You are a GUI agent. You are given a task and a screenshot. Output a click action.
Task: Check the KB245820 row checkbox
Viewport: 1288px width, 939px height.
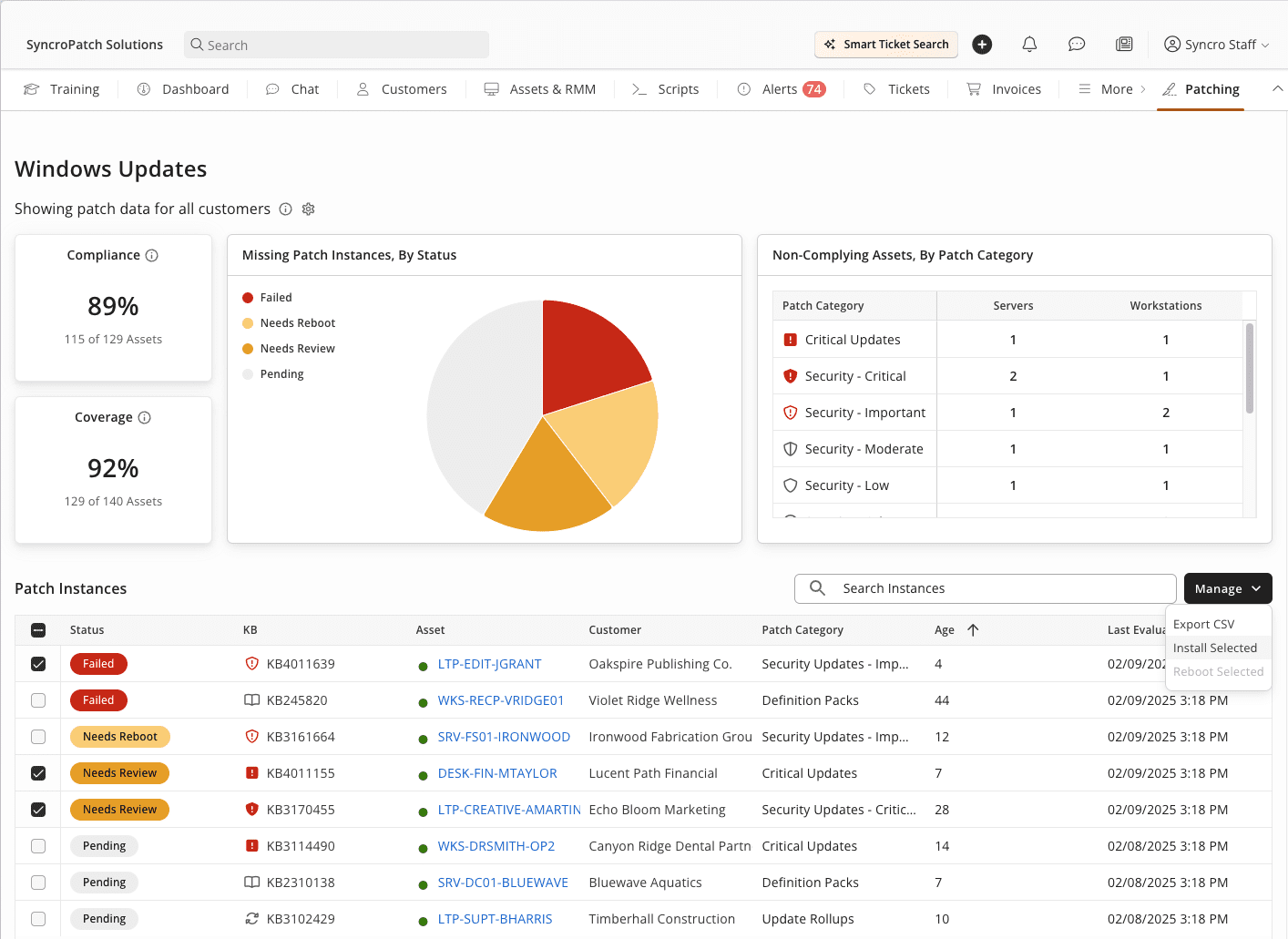click(x=38, y=700)
